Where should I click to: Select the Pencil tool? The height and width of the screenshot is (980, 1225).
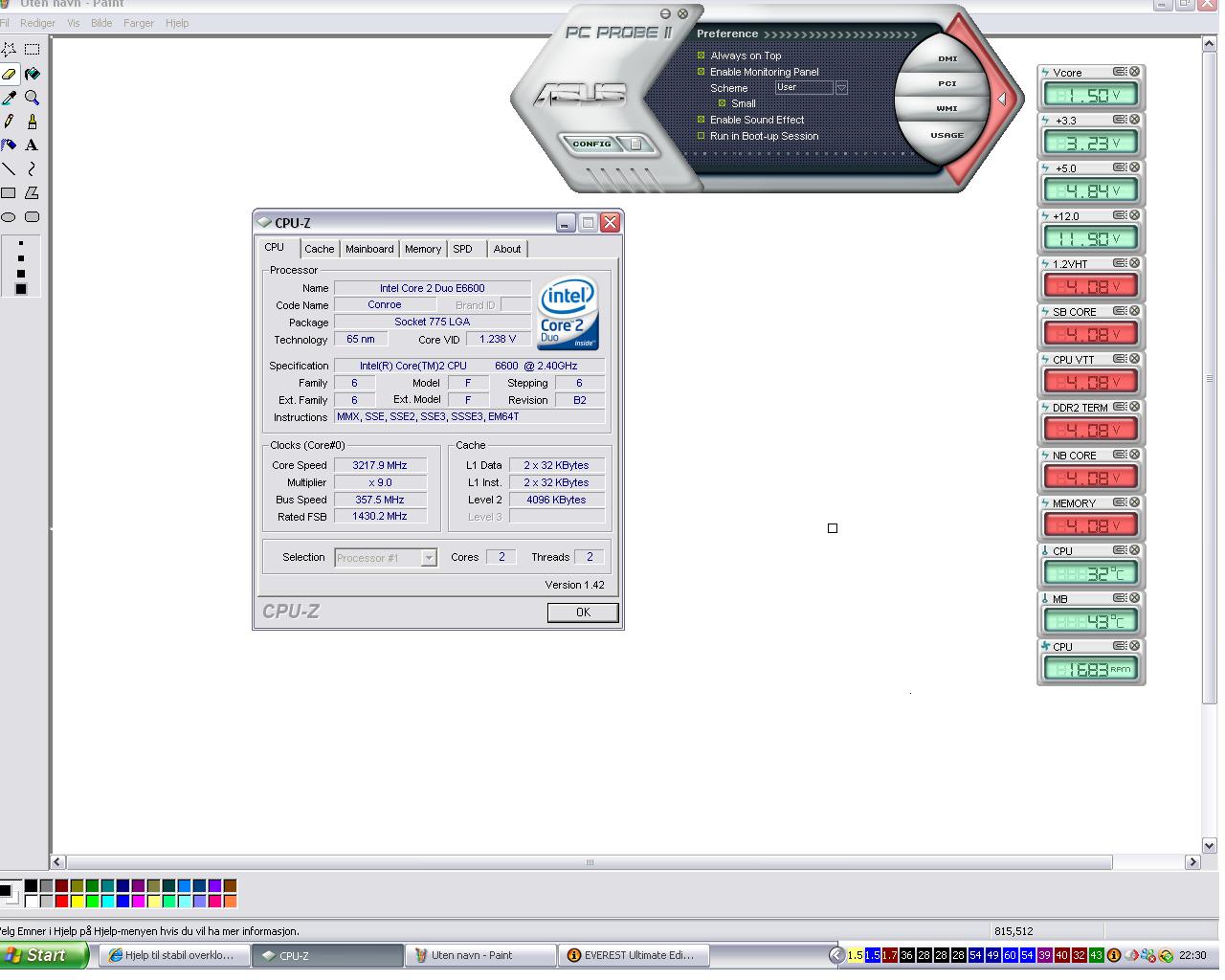pos(9,121)
